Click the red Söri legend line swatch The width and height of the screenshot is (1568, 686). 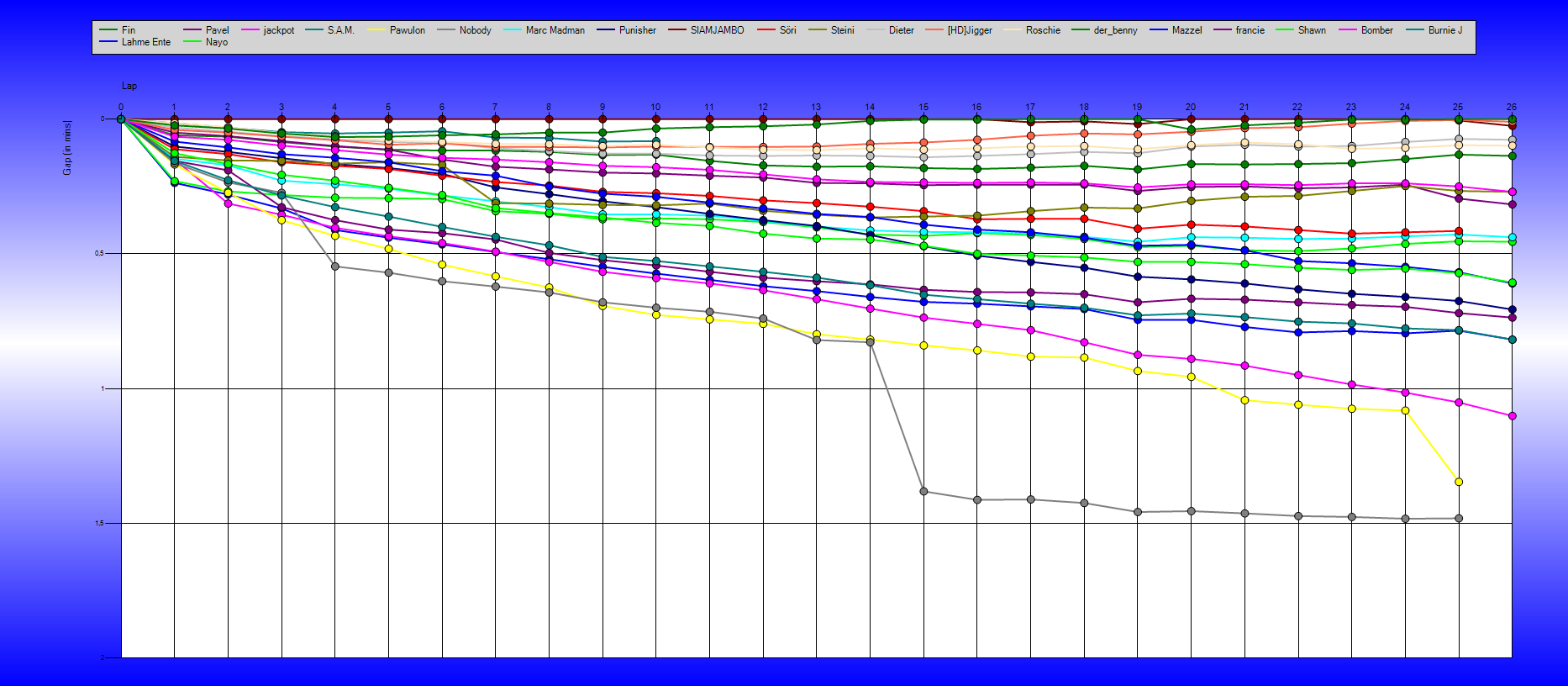[766, 30]
